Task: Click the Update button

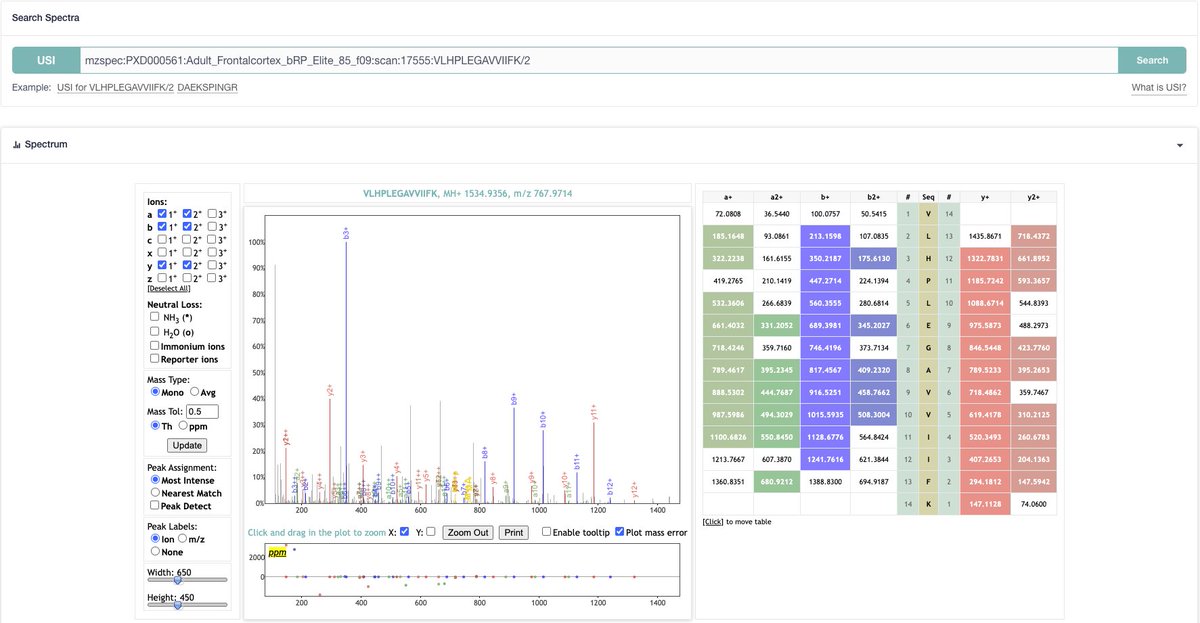Action: click(187, 445)
